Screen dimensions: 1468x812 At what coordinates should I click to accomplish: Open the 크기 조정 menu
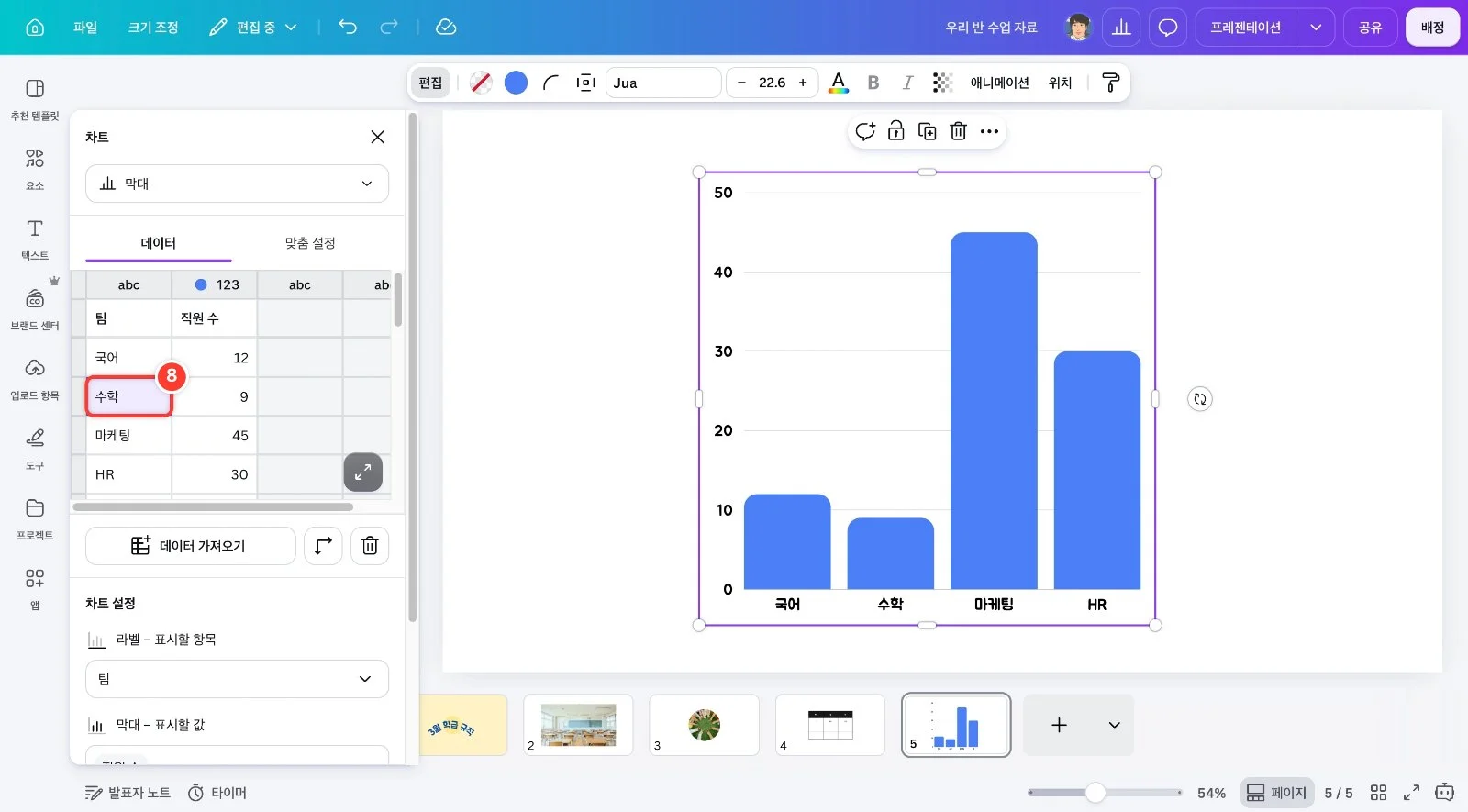tap(153, 28)
